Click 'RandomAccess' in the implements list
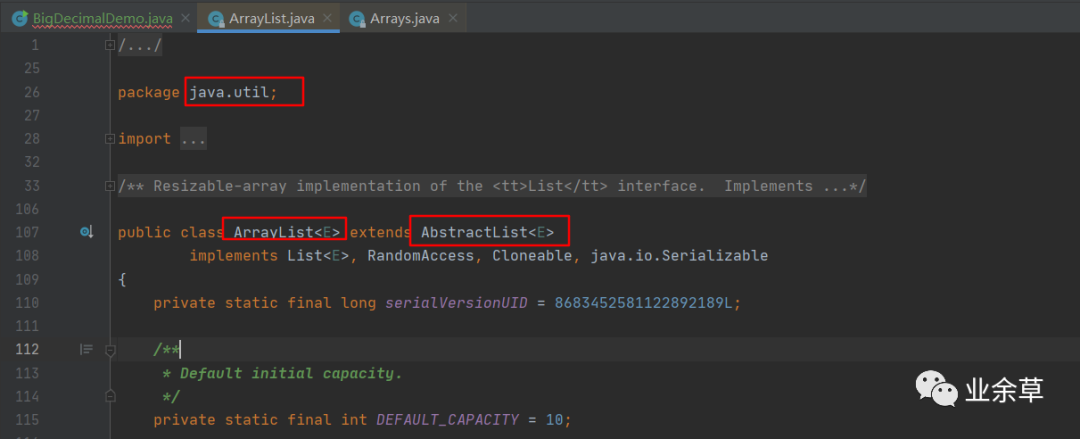1080x439 pixels. [x=421, y=256]
